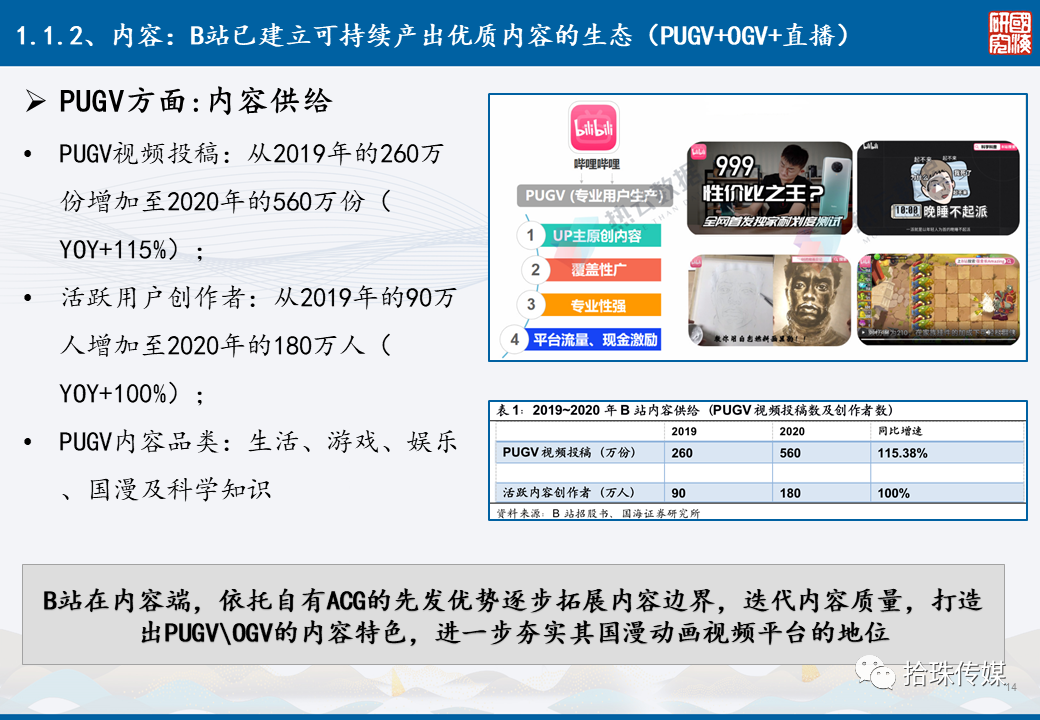Viewport: 1040px width, 720px height.
Task: Click the numbered badge 1 before UP主原创内容
Action: tap(531, 236)
